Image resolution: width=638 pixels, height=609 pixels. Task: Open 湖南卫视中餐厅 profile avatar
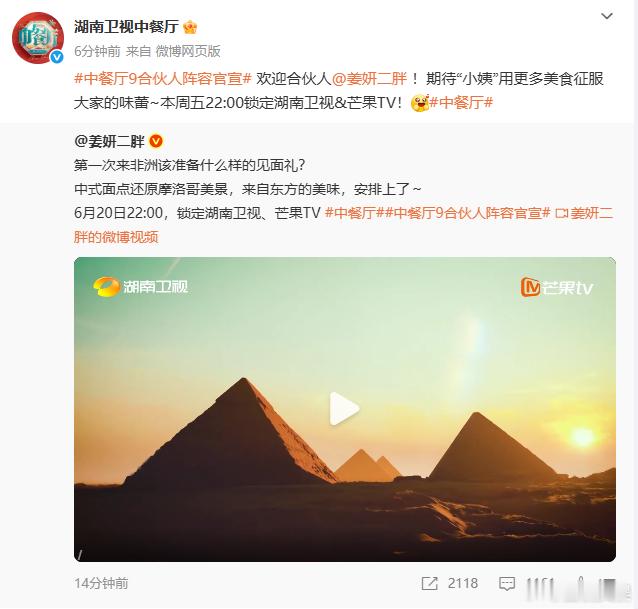point(38,38)
